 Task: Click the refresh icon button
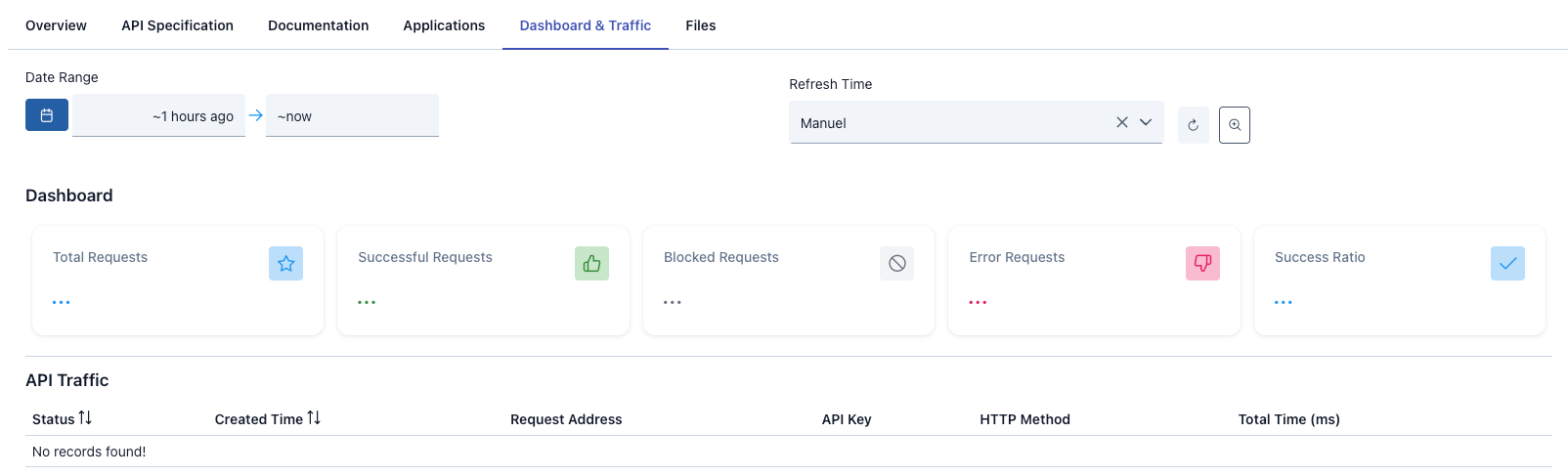1193,125
